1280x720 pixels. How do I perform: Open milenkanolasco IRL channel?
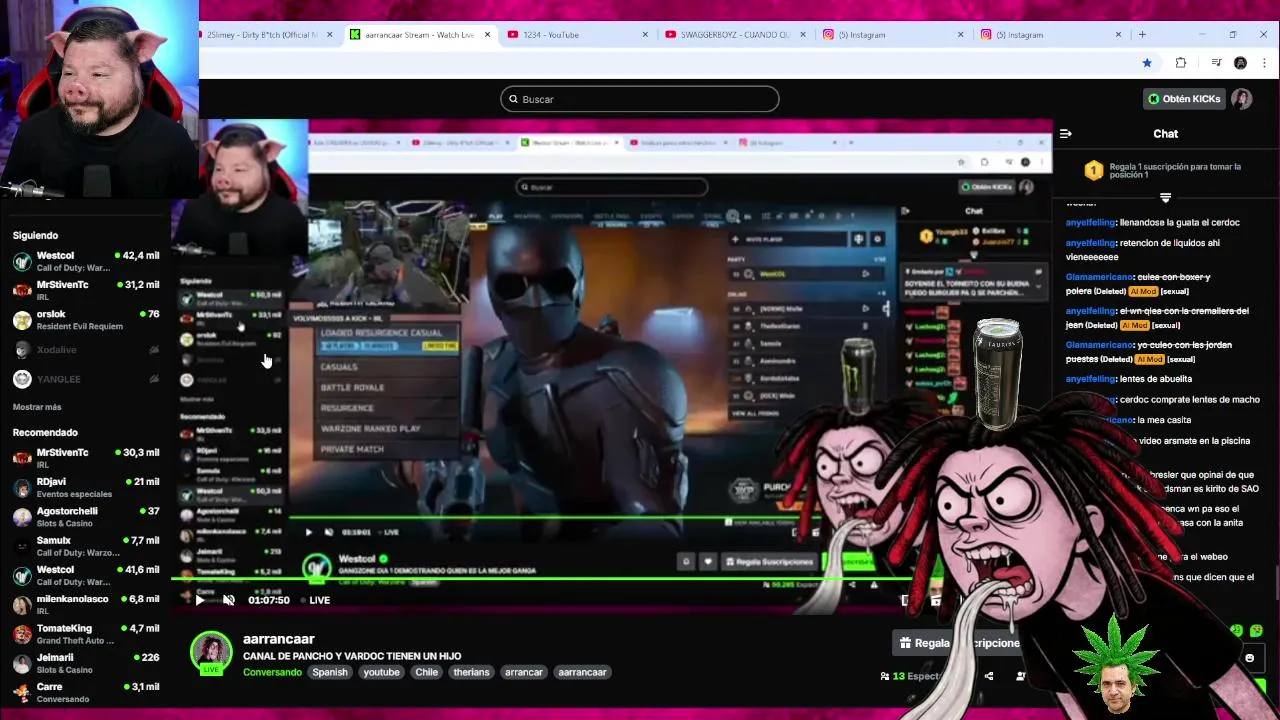[x=86, y=605]
